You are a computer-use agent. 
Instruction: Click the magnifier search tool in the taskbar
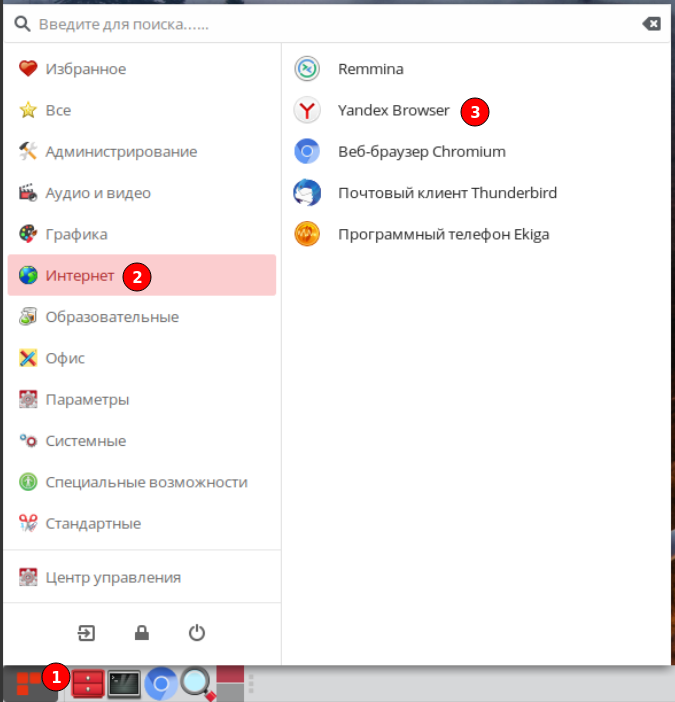click(197, 684)
